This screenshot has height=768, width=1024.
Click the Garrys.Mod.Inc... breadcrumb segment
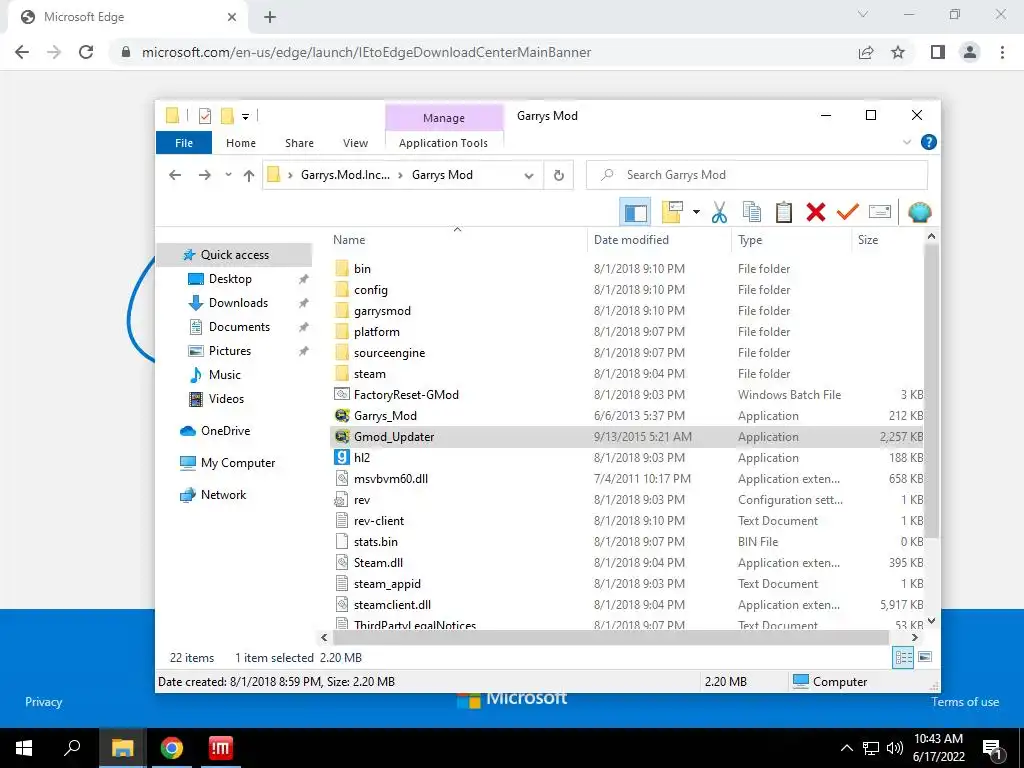tap(345, 175)
